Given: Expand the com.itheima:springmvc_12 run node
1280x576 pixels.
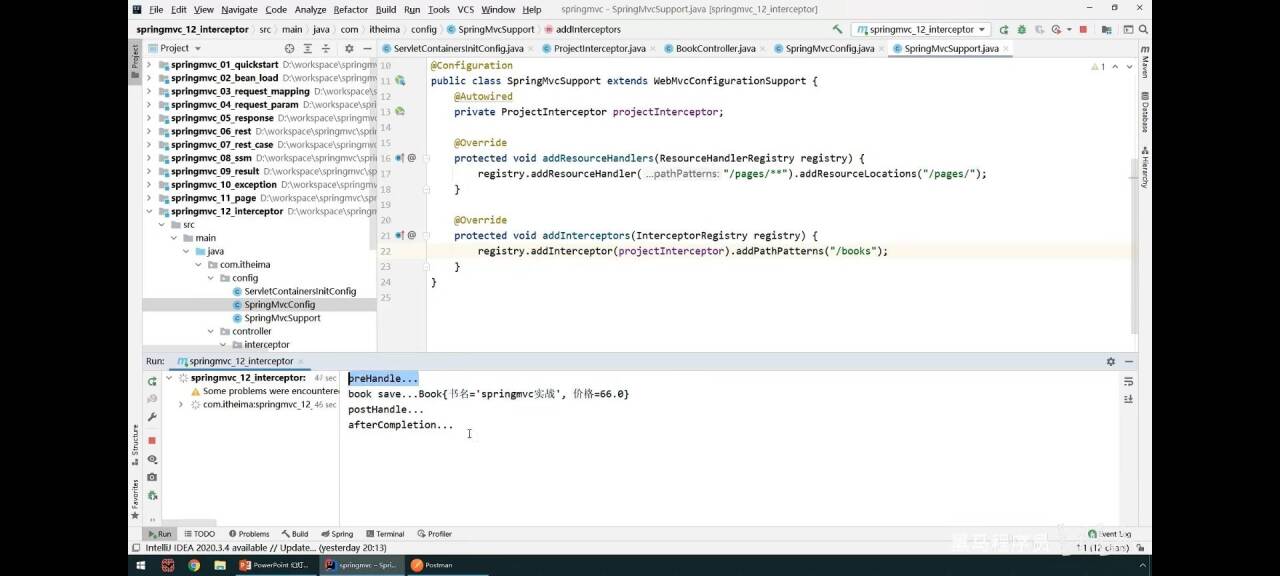Looking at the screenshot, I should click(180, 405).
